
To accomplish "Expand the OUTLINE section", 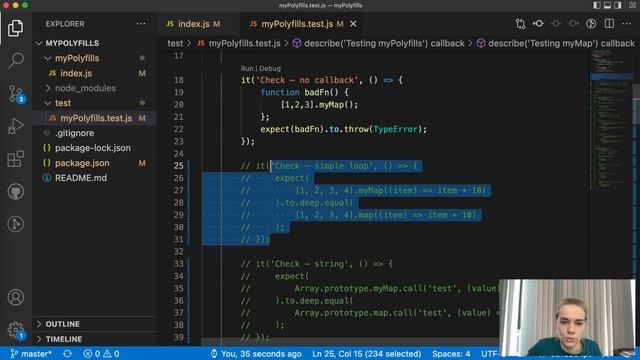I will coord(94,324).
